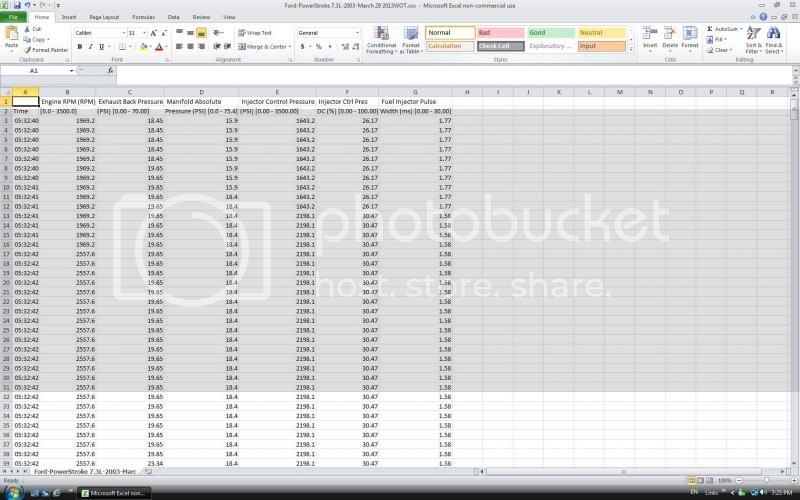Apply the Check Cell style

pos(501,46)
